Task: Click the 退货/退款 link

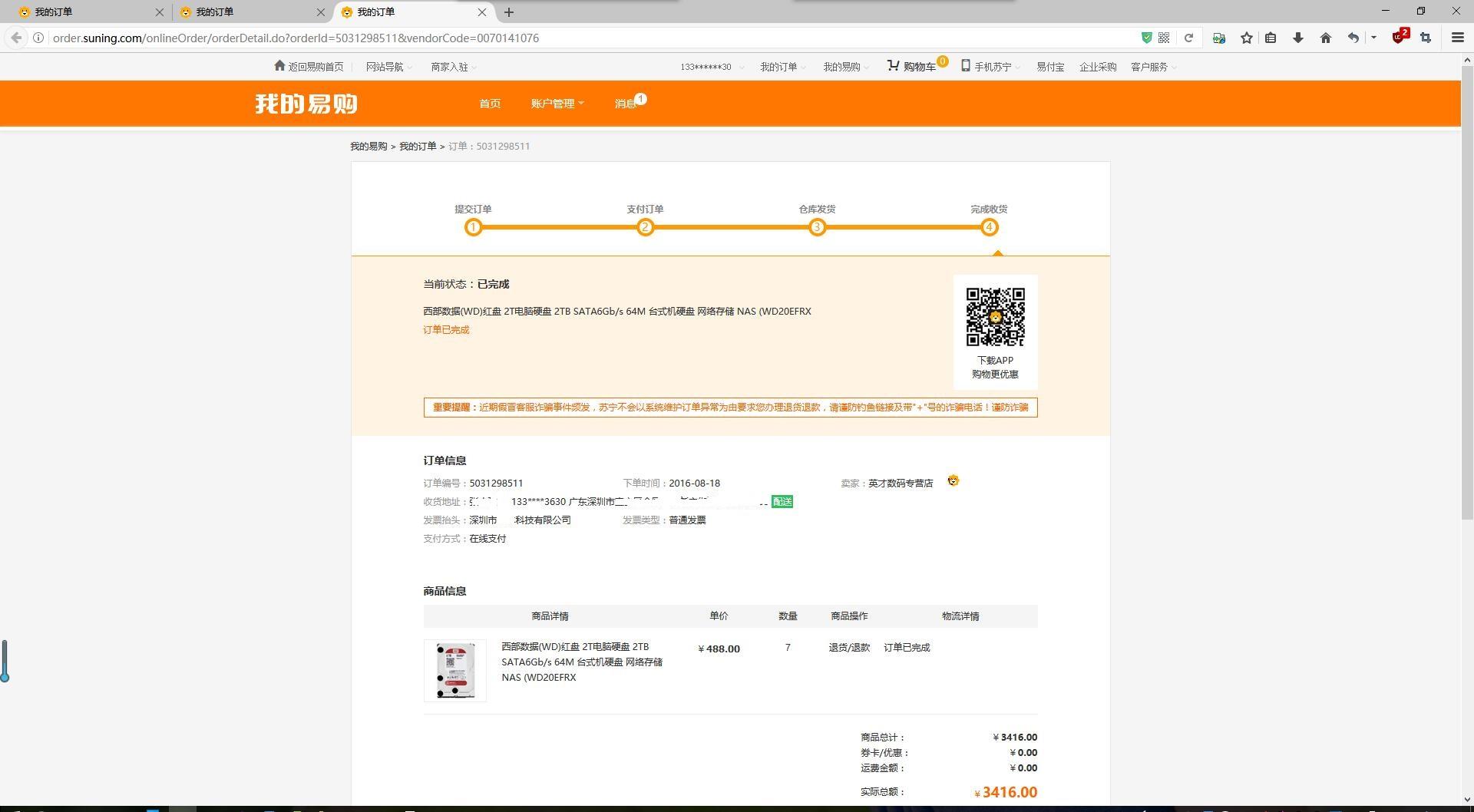Action: (849, 648)
